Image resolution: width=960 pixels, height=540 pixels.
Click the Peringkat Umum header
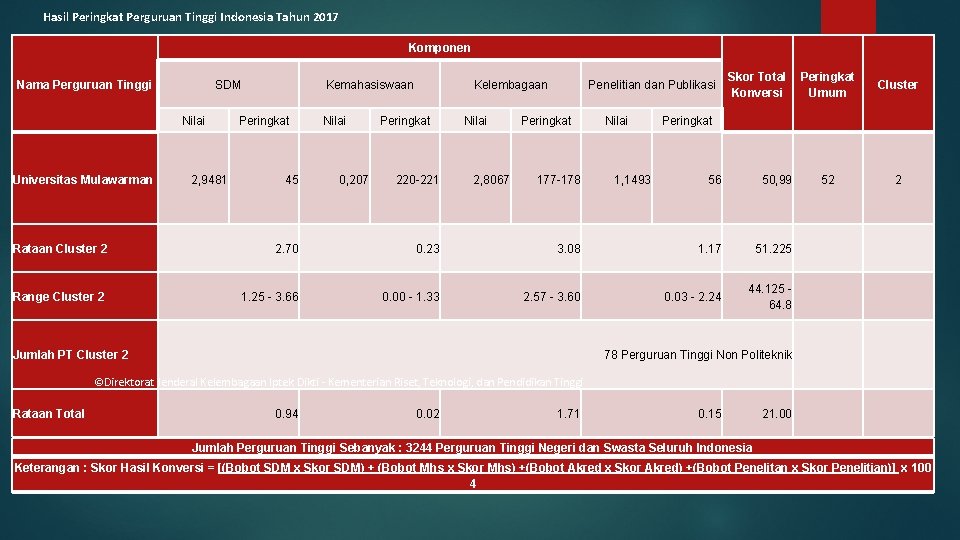pyautogui.click(x=827, y=84)
